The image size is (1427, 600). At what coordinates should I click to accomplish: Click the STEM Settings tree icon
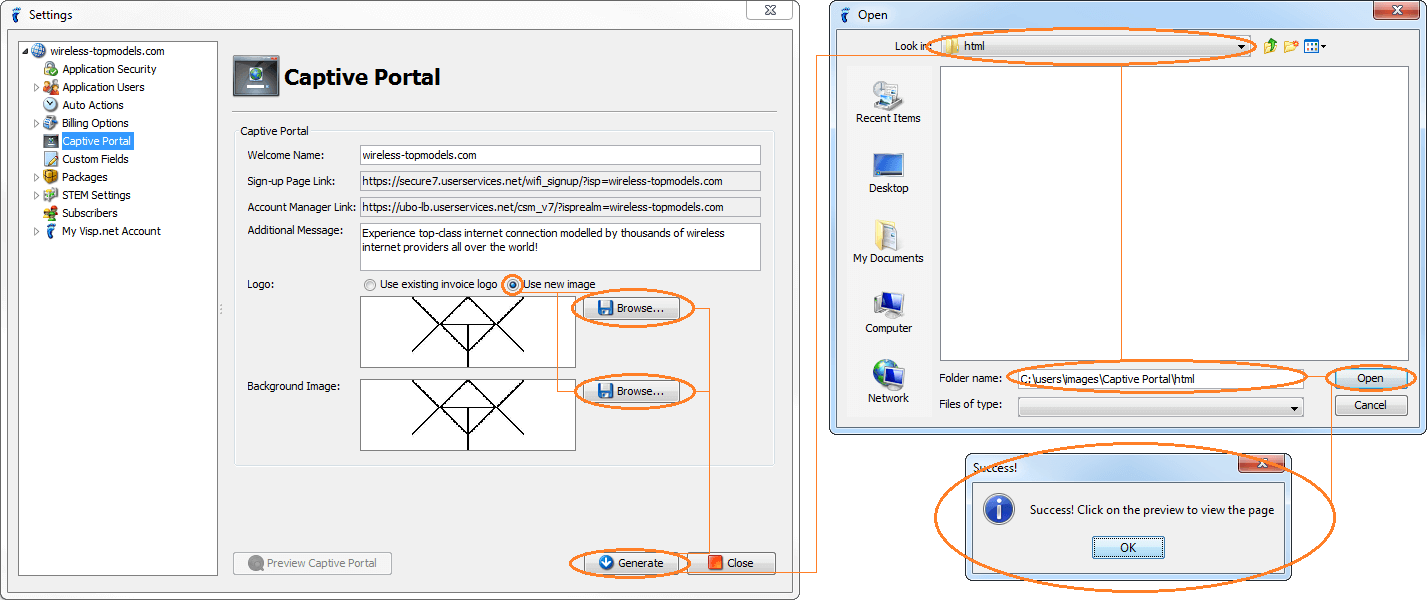[x=51, y=195]
